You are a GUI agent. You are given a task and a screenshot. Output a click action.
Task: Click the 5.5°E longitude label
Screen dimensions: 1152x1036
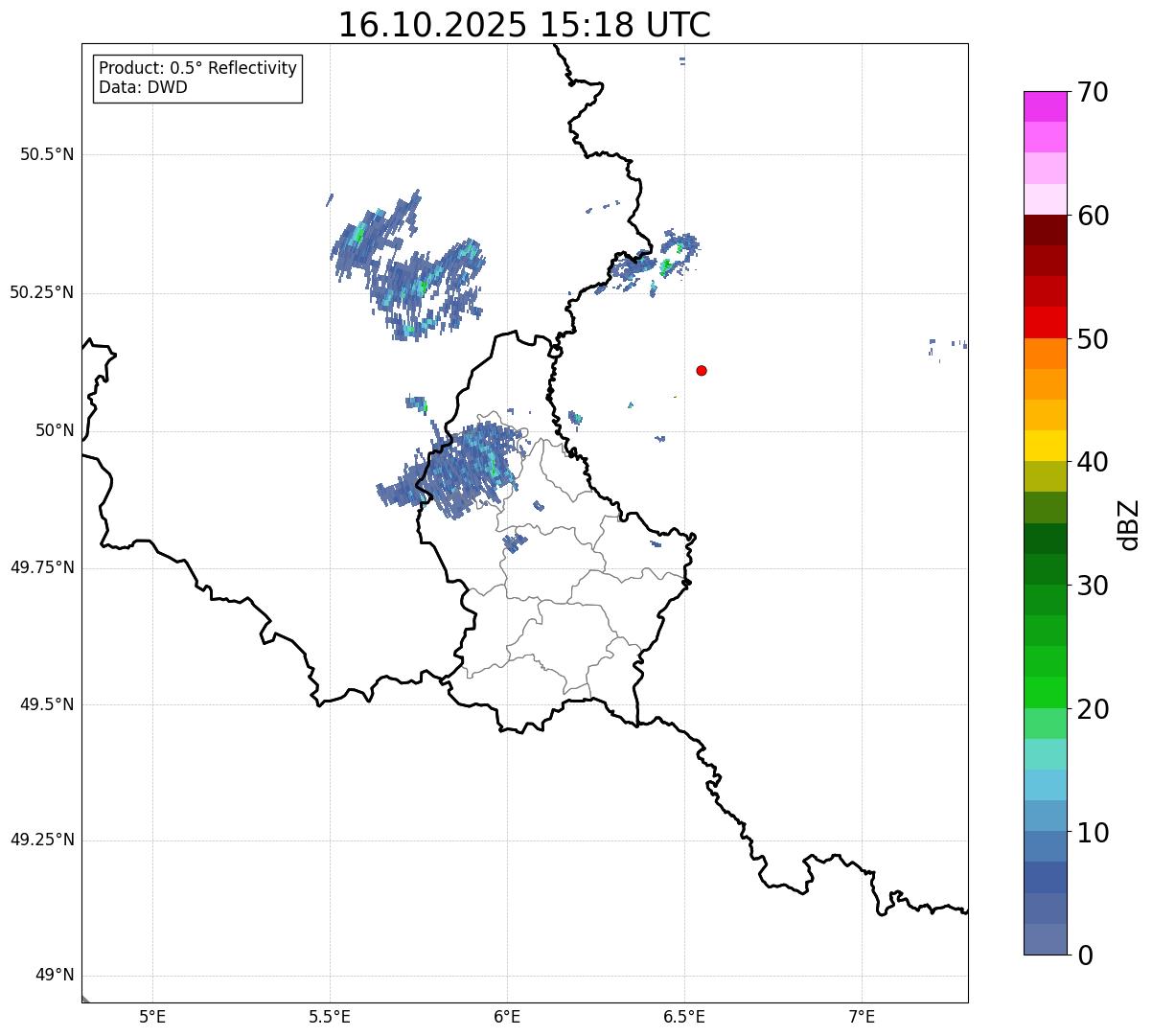(330, 1016)
